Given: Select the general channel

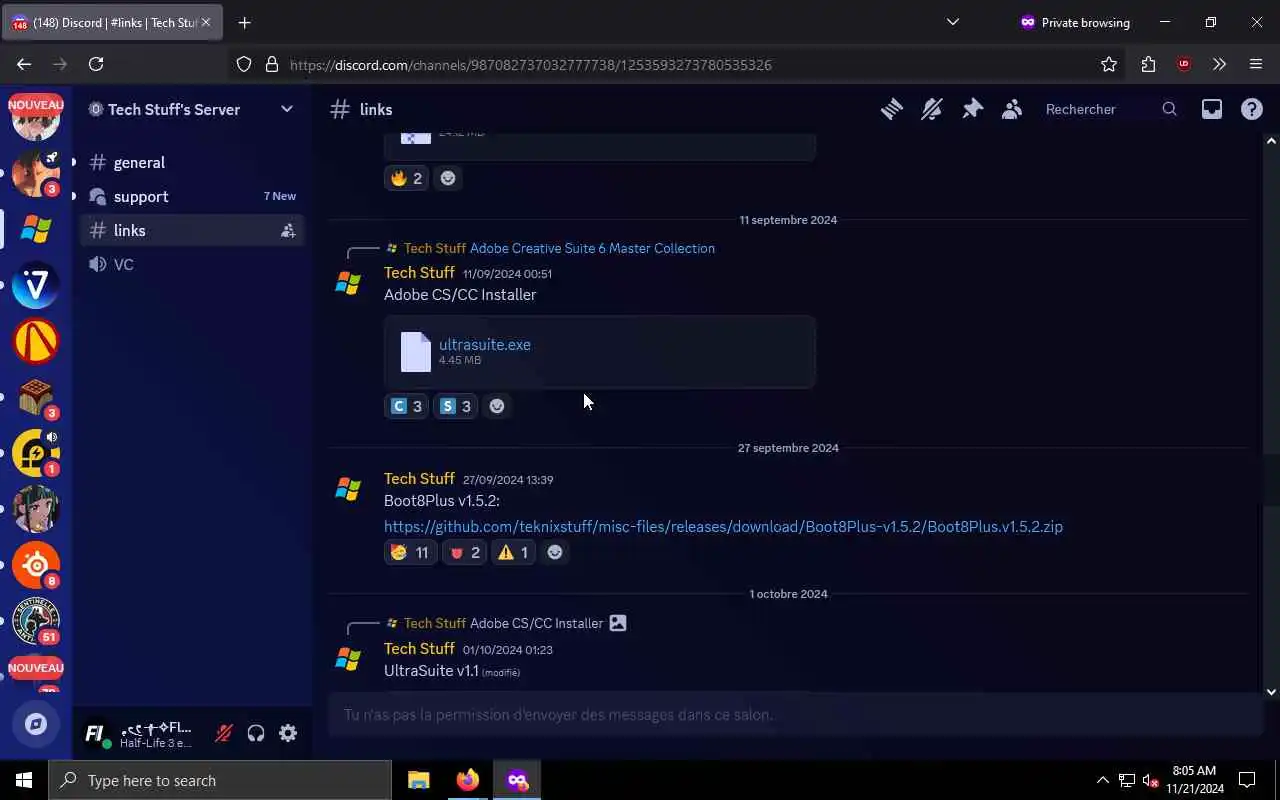Looking at the screenshot, I should point(192,162).
